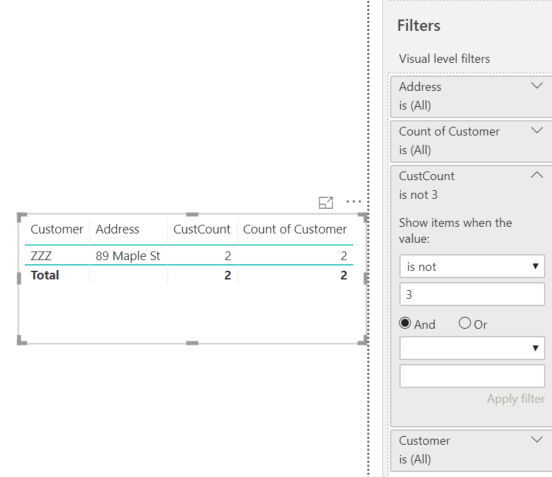Sort table by Customer column header
Viewport: 552px width, 477px height.
57,230
